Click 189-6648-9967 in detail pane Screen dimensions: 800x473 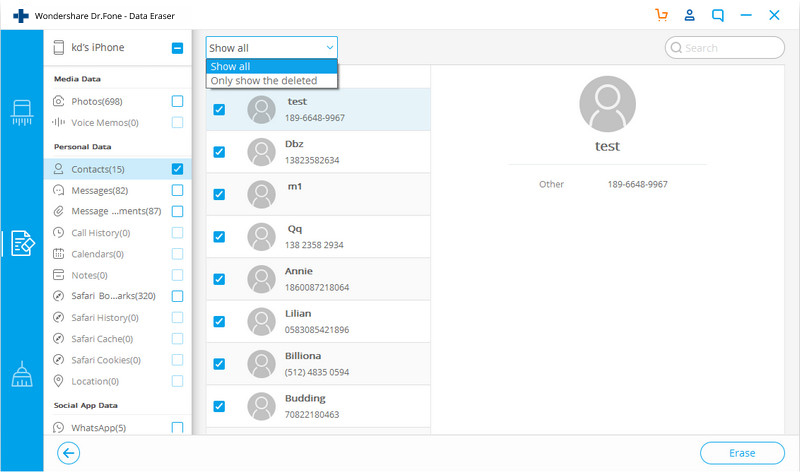pyautogui.click(x=637, y=184)
